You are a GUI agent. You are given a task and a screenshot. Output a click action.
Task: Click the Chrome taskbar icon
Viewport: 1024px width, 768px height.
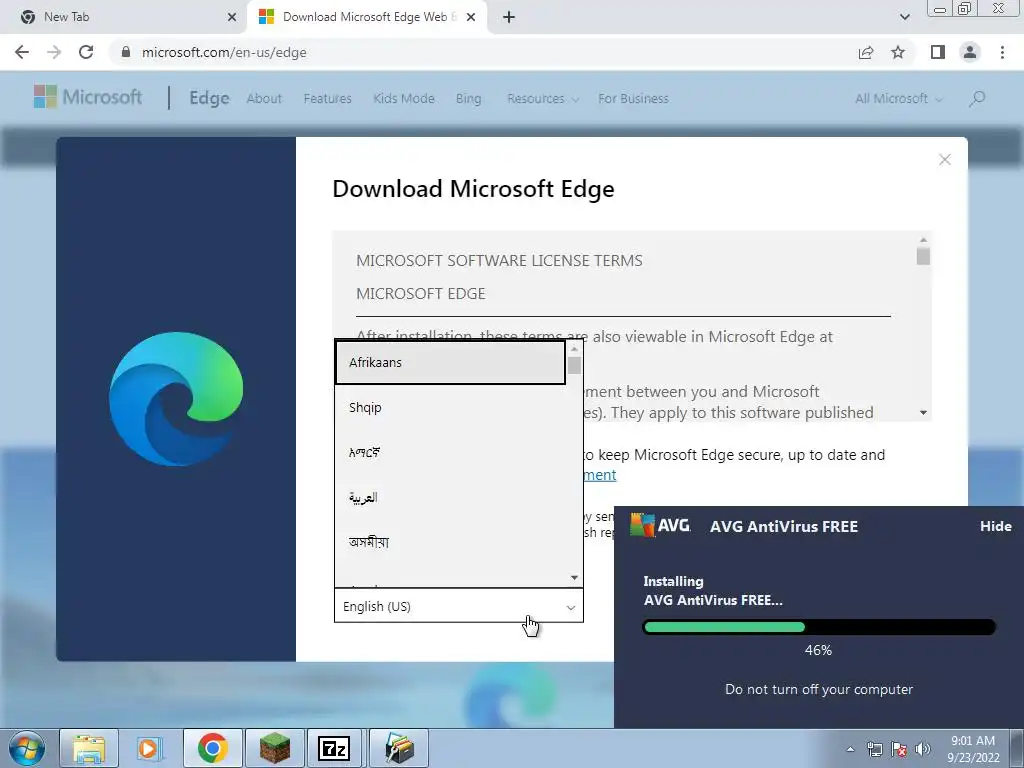(x=212, y=748)
